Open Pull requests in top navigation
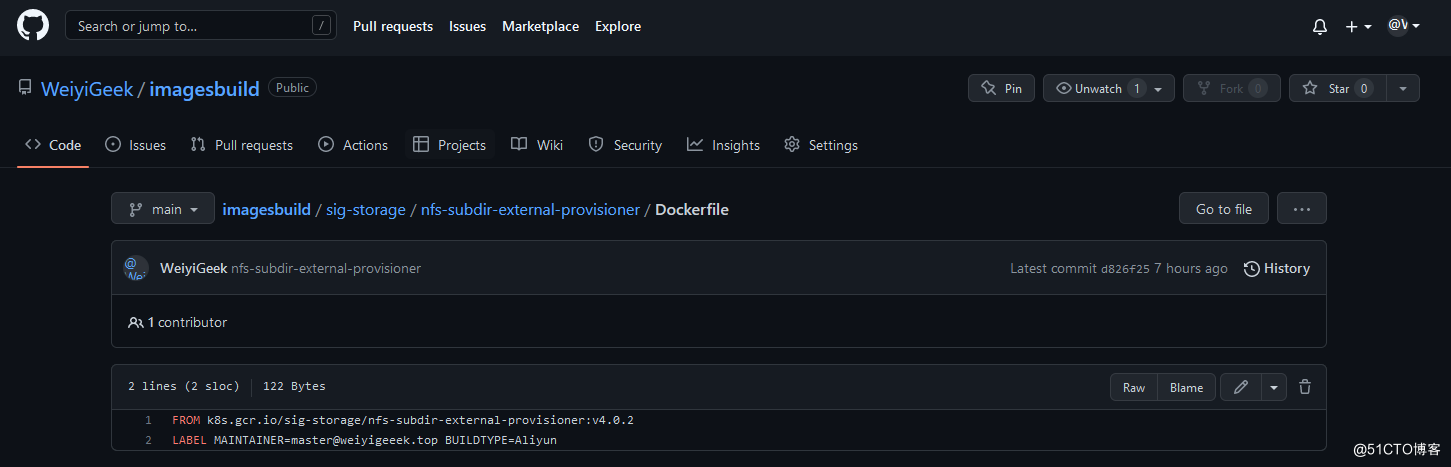 393,26
